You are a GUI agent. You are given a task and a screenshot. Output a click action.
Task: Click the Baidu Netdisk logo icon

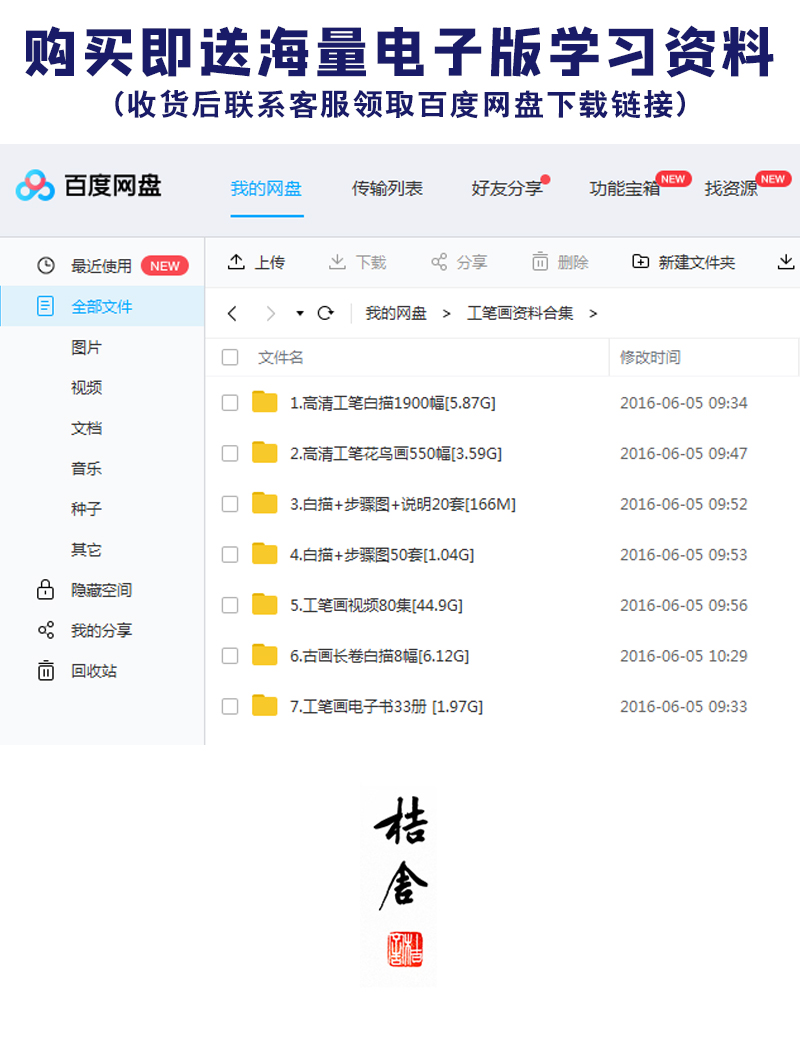35,186
